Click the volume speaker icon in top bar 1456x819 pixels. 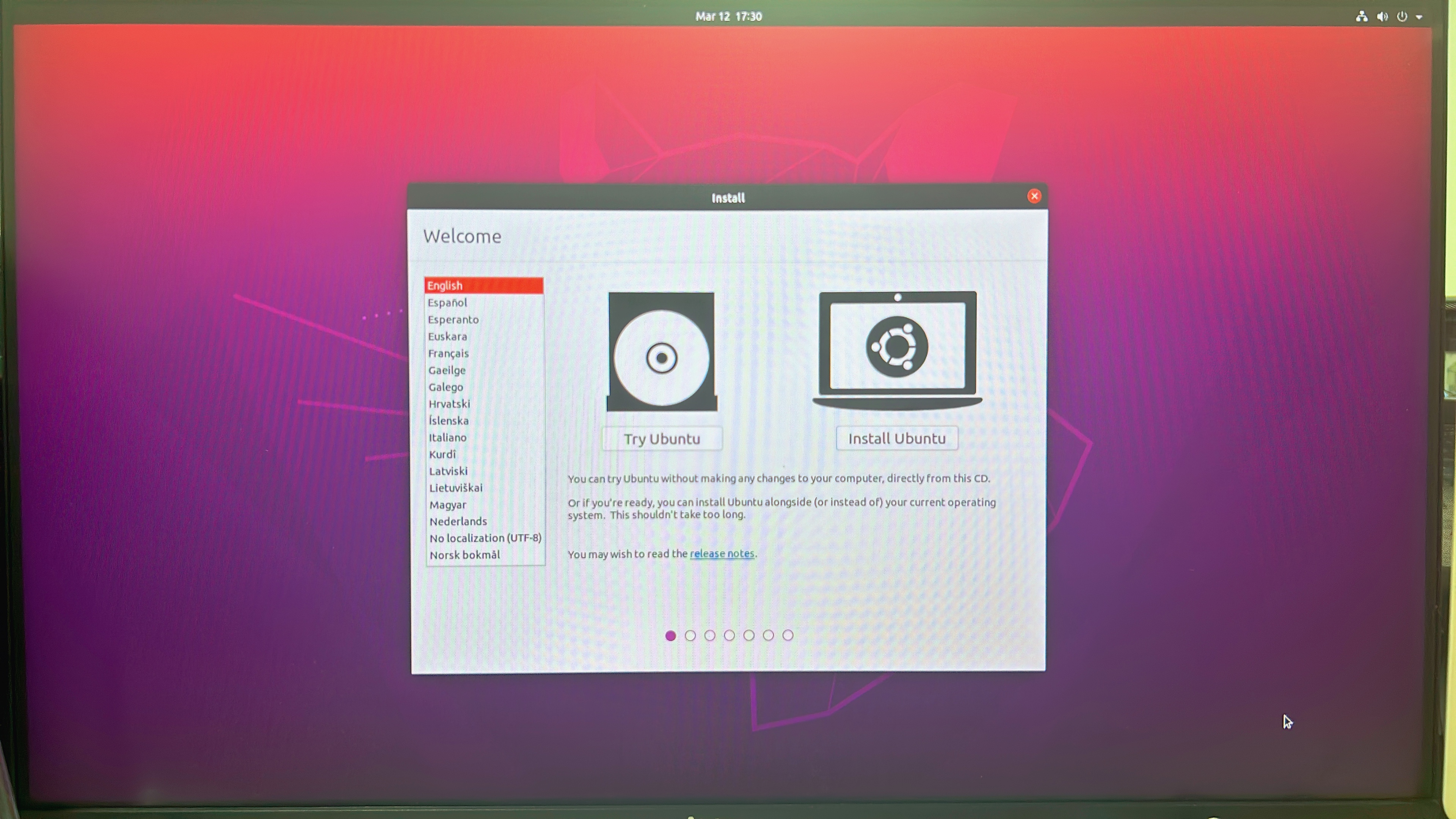point(1382,16)
